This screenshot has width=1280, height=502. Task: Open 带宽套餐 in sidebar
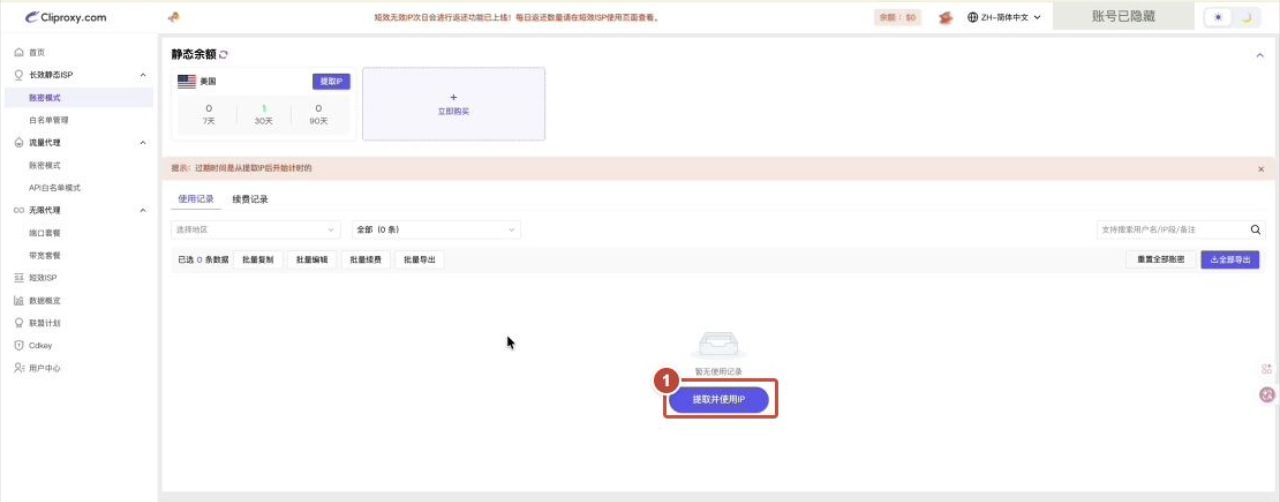44,256
